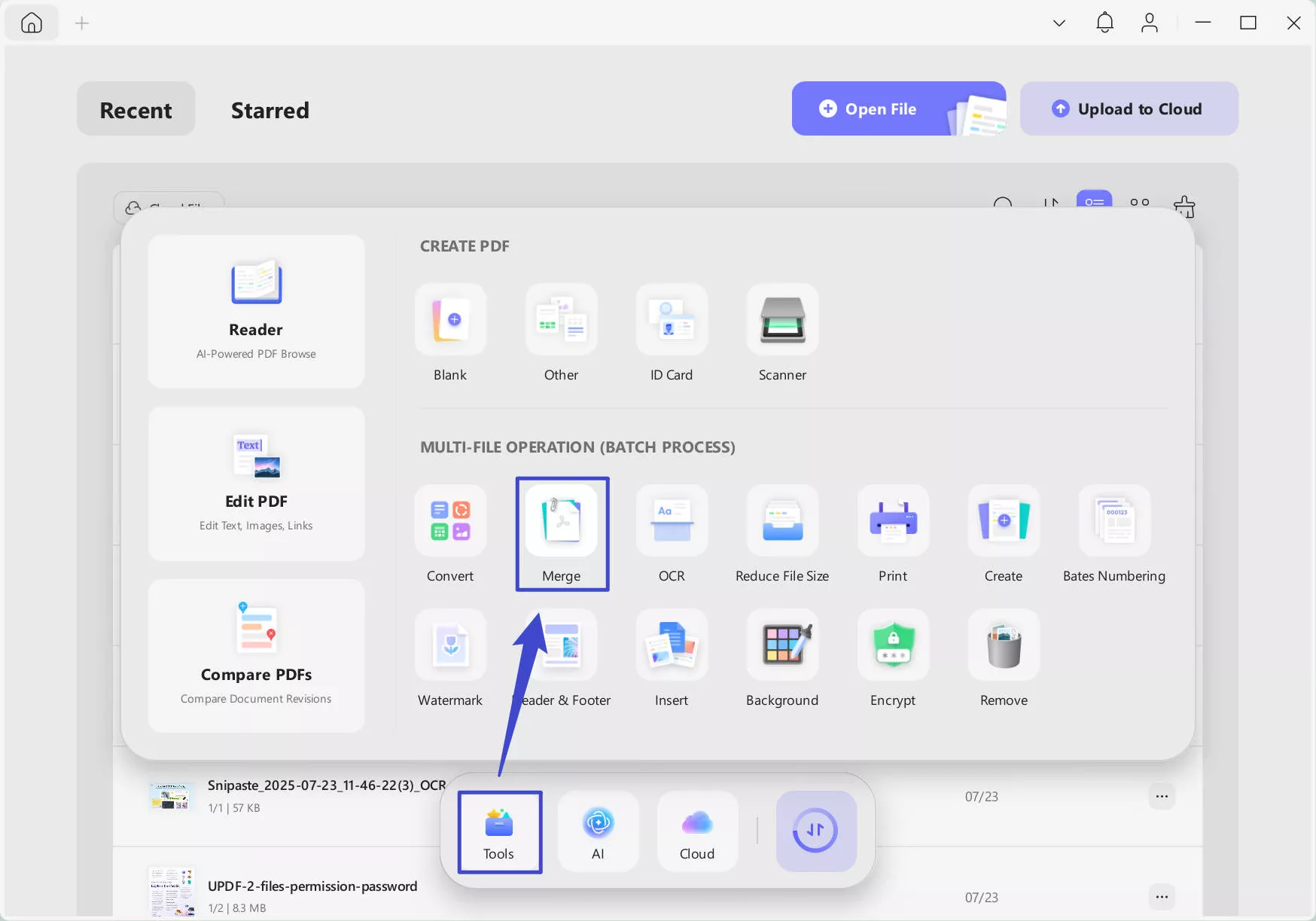Image resolution: width=1316 pixels, height=921 pixels.
Task: Open the Compare PDFs card
Action: [256, 655]
